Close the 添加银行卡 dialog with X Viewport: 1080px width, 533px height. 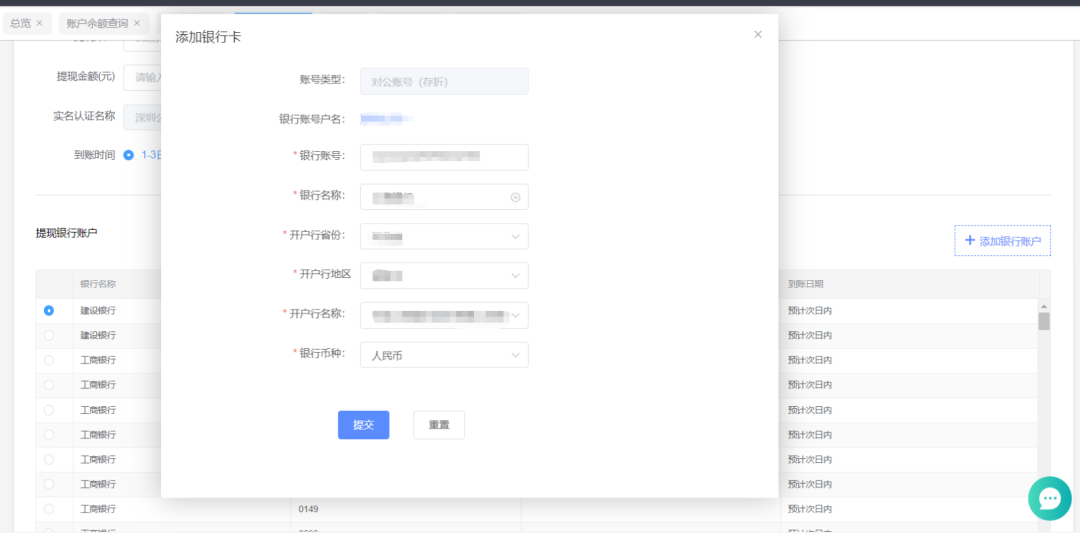[x=758, y=34]
